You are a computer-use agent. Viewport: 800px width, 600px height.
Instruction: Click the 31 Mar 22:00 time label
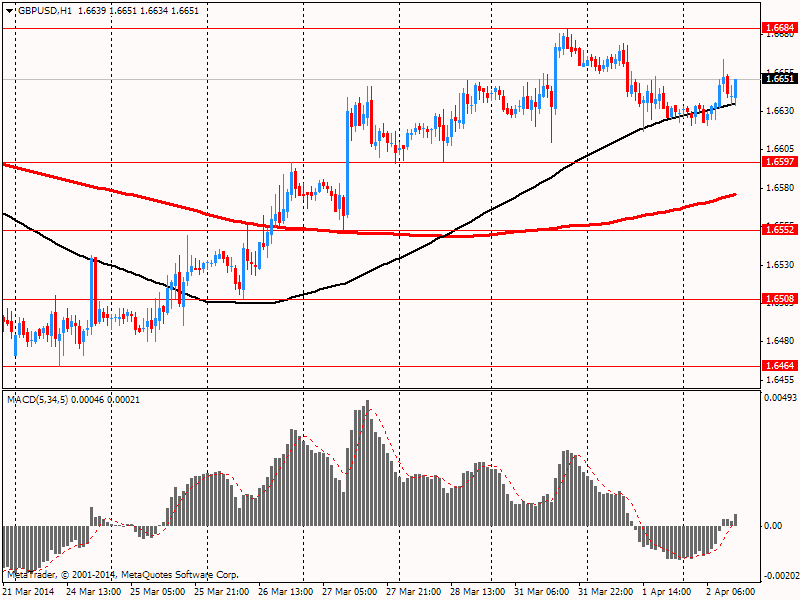[x=606, y=592]
